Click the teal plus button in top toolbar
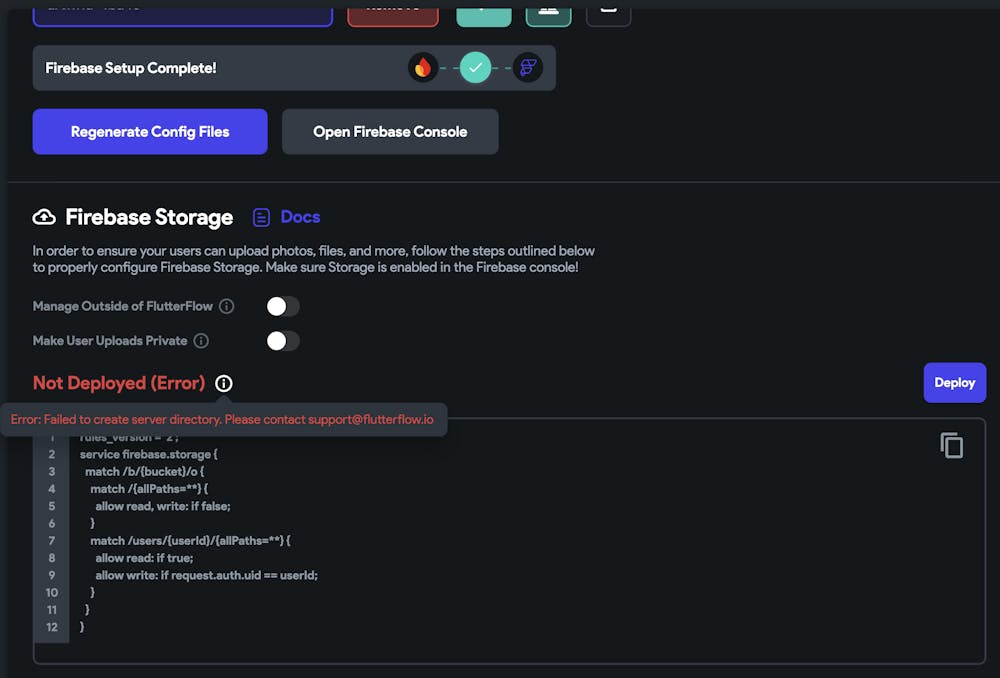 [x=484, y=12]
